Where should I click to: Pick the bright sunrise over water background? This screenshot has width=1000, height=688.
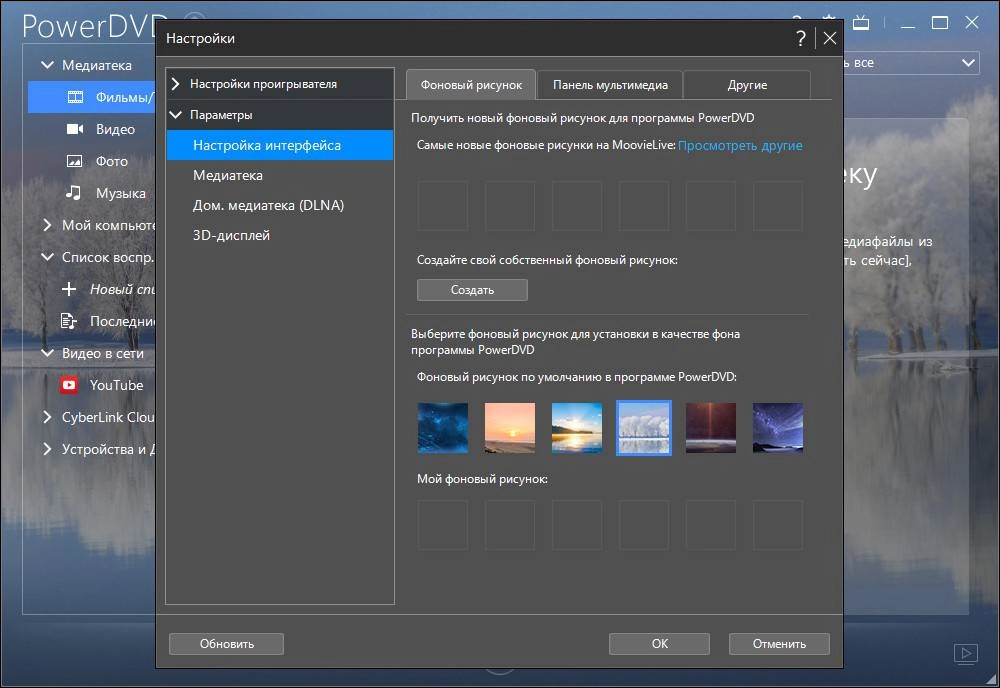pyautogui.click(x=577, y=428)
